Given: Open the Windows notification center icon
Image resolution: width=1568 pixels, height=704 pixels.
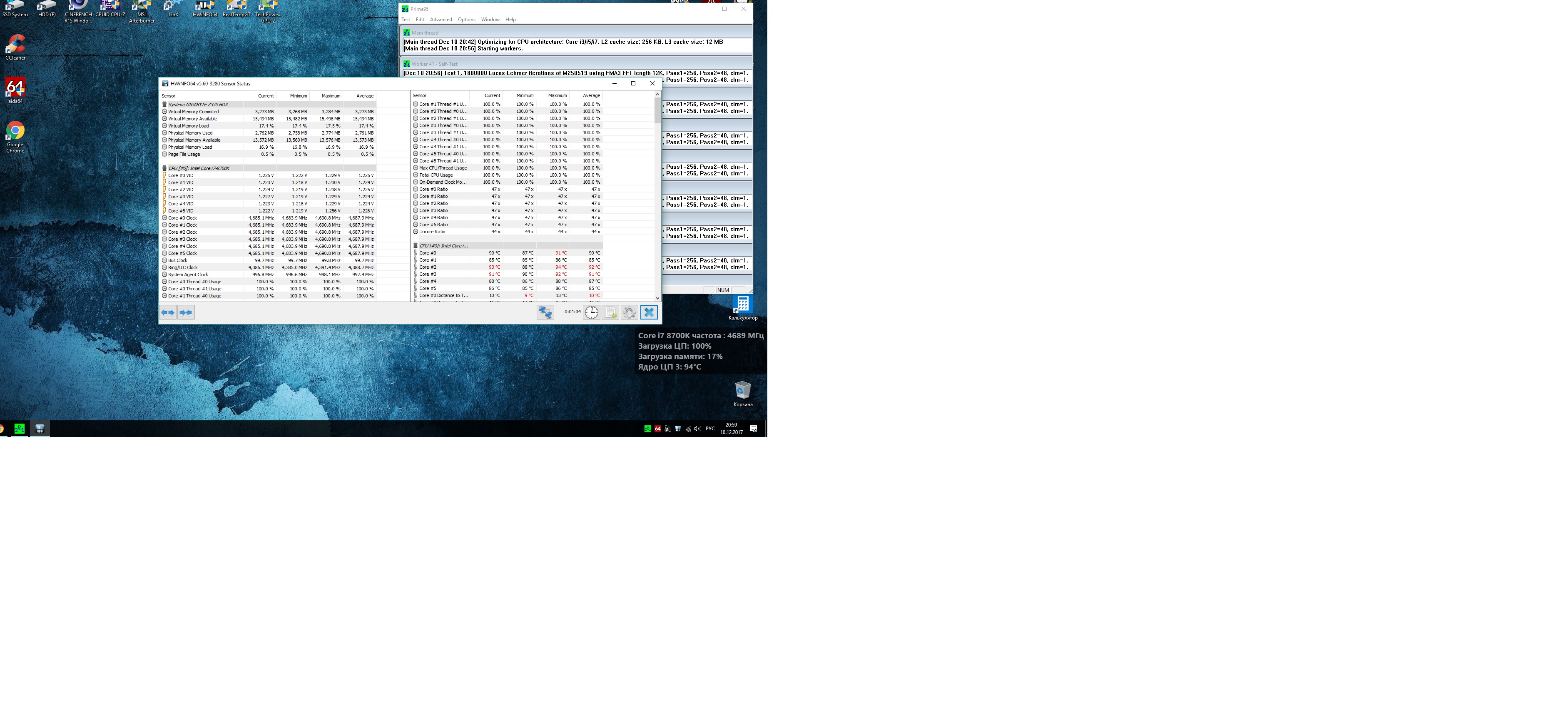Looking at the screenshot, I should tap(754, 429).
